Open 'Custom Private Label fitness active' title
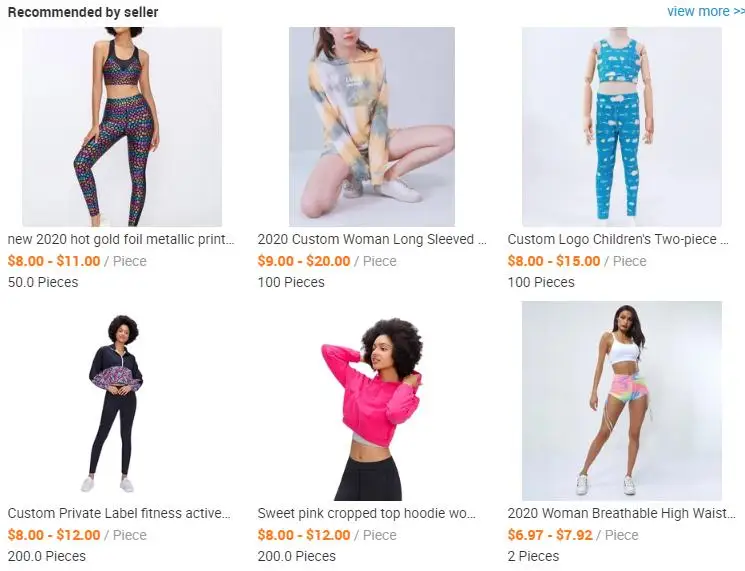Image resolution: width=745 pixels, height=571 pixels. click(119, 513)
